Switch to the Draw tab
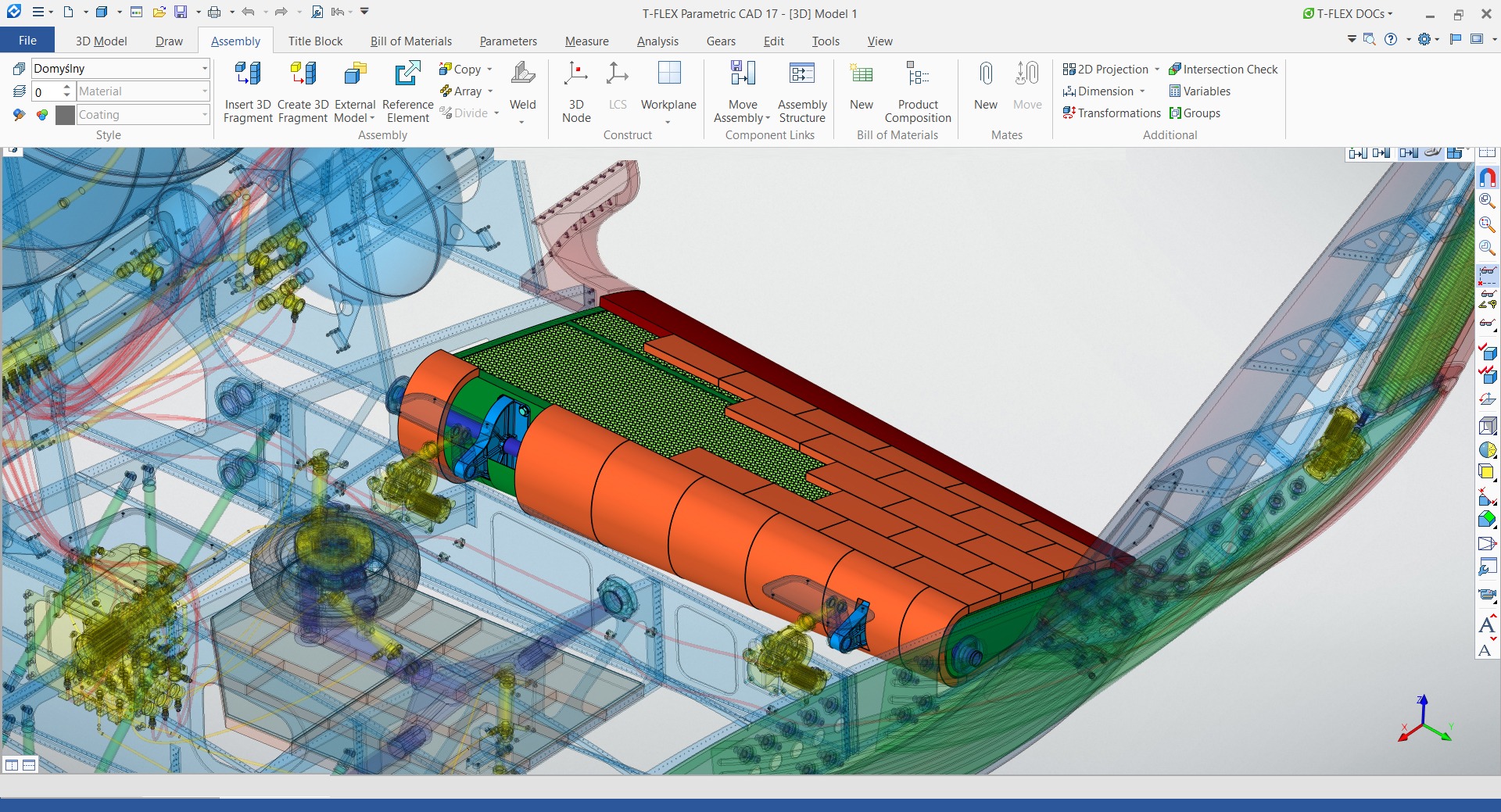 click(x=169, y=41)
